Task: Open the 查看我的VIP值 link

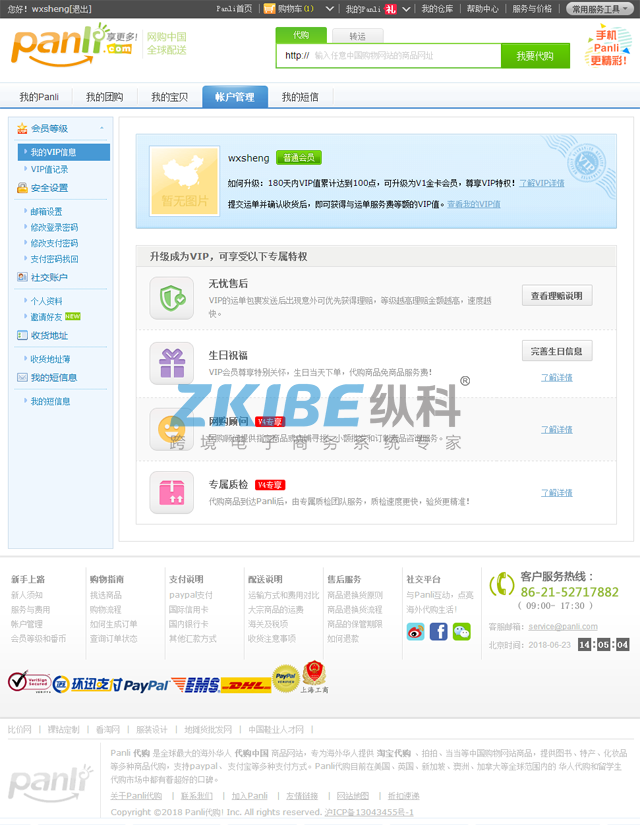Action: pyautogui.click(x=474, y=204)
